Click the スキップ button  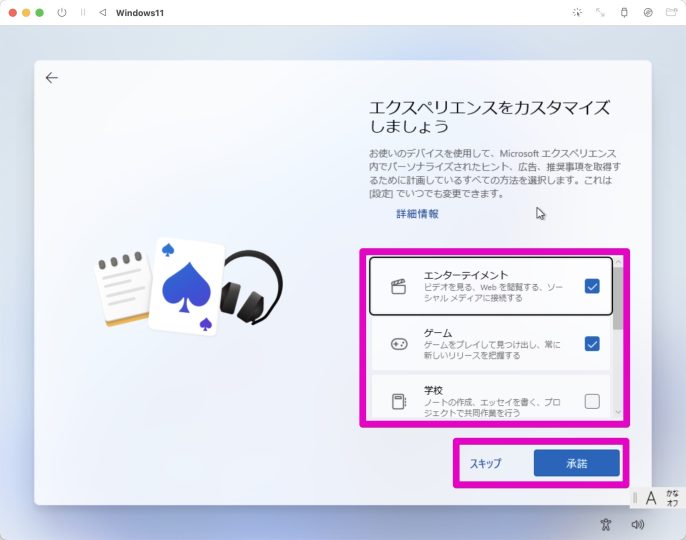(486, 463)
